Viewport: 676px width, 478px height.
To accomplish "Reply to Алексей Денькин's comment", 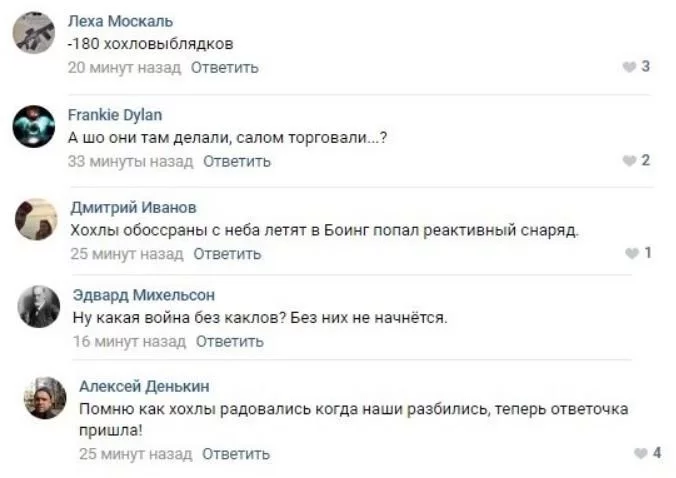I will [x=236, y=453].
